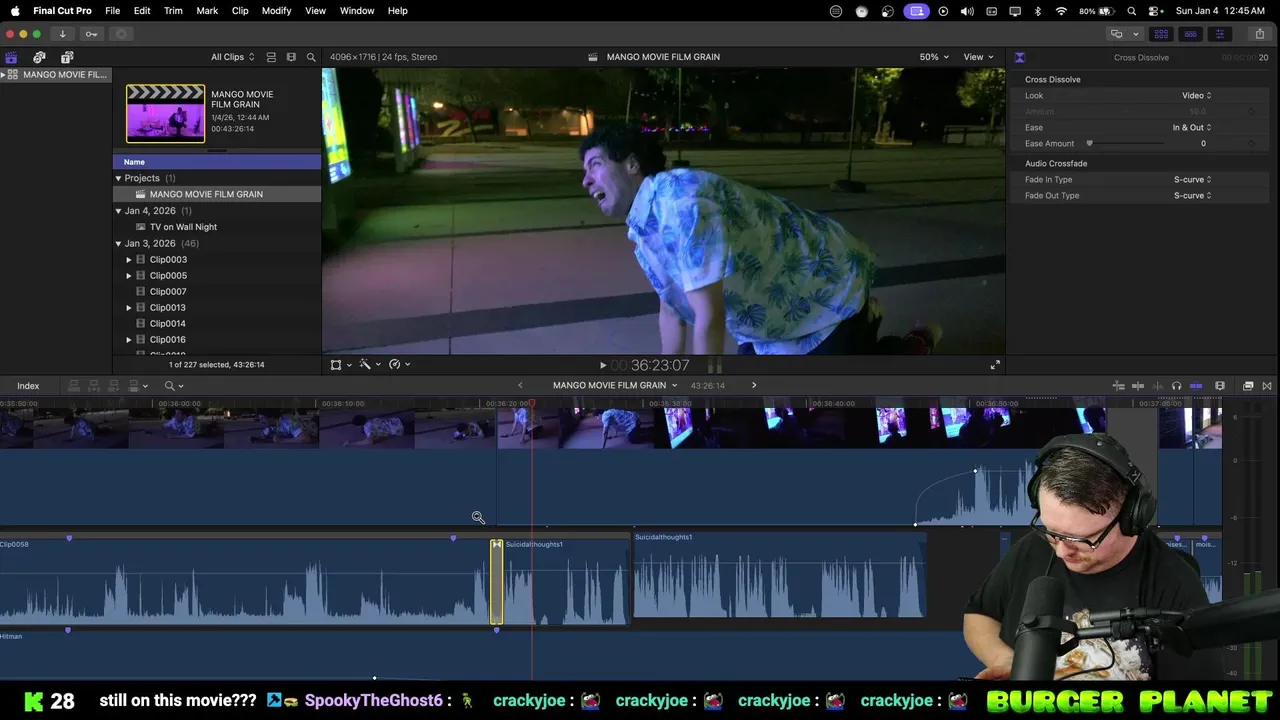Open the Final Cut Pro menu
Screen dimensions: 1280x720
pos(62,11)
